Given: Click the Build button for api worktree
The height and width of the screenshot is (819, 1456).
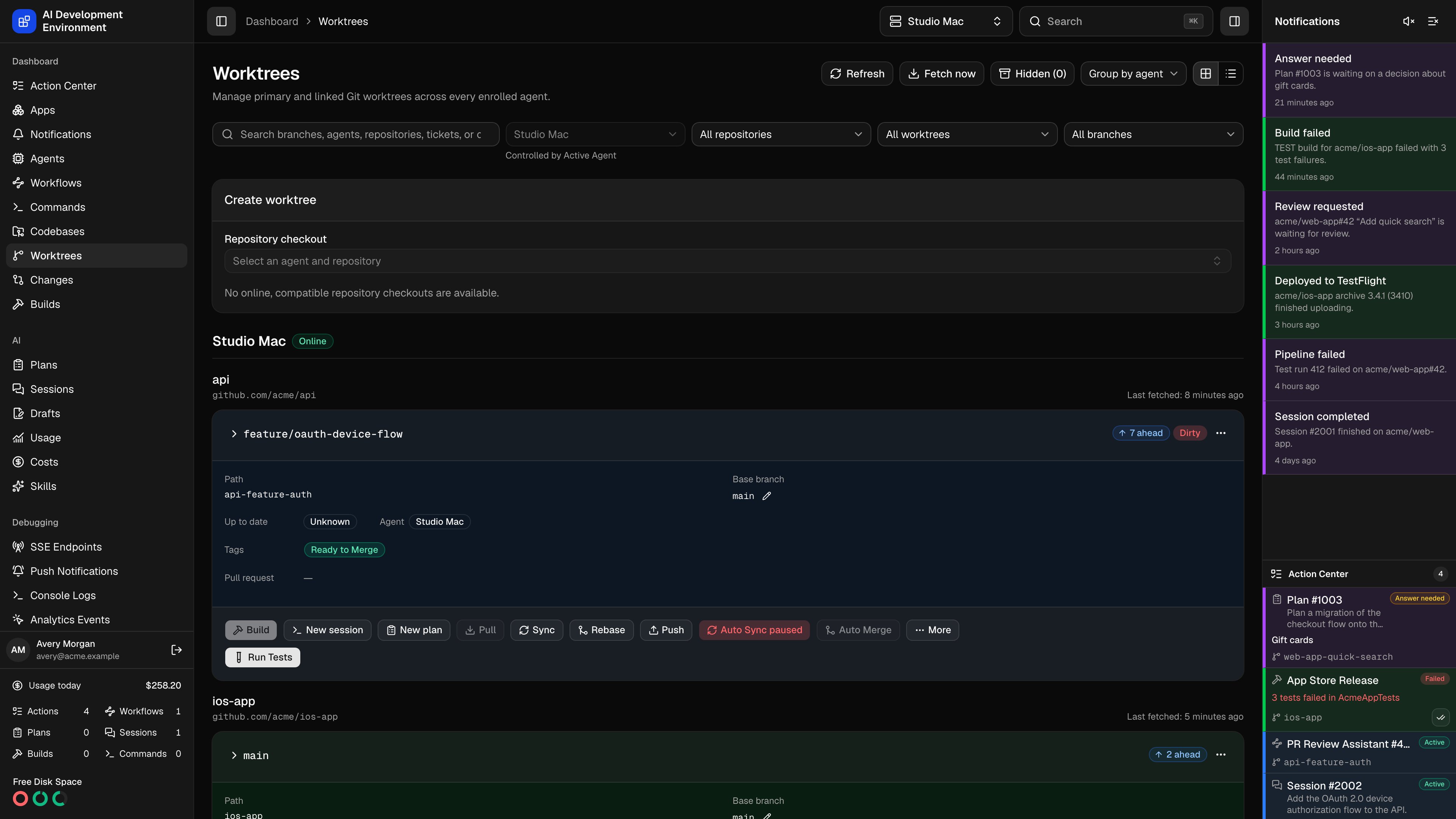Looking at the screenshot, I should (251, 630).
